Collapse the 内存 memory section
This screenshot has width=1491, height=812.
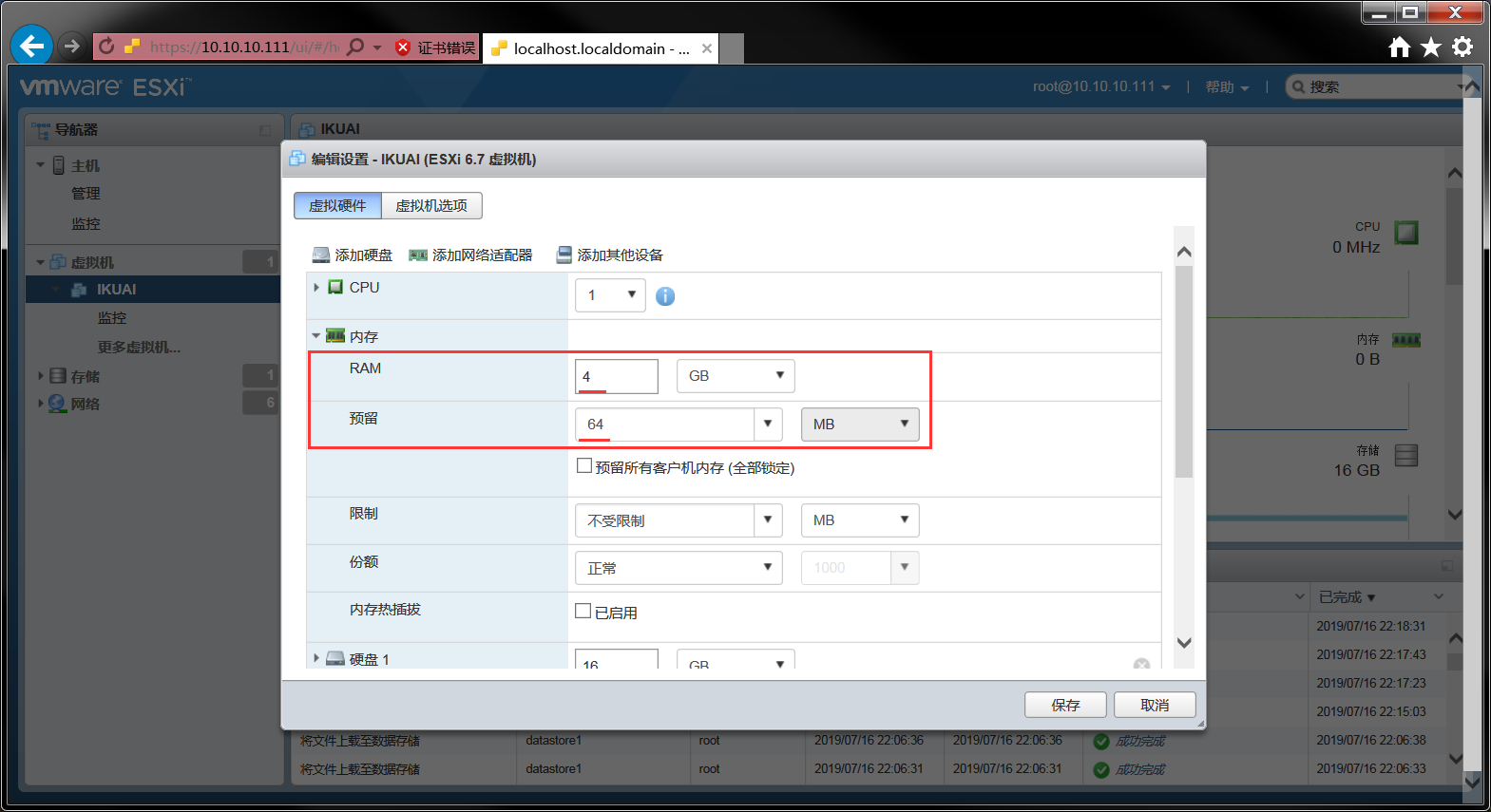pyautogui.click(x=316, y=336)
